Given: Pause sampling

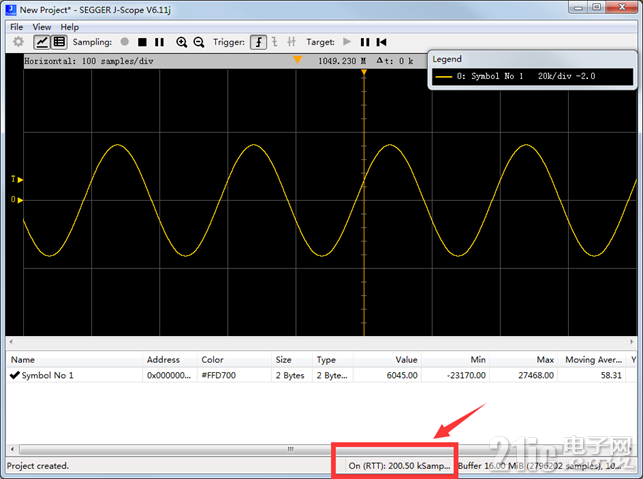Looking at the screenshot, I should [x=160, y=42].
